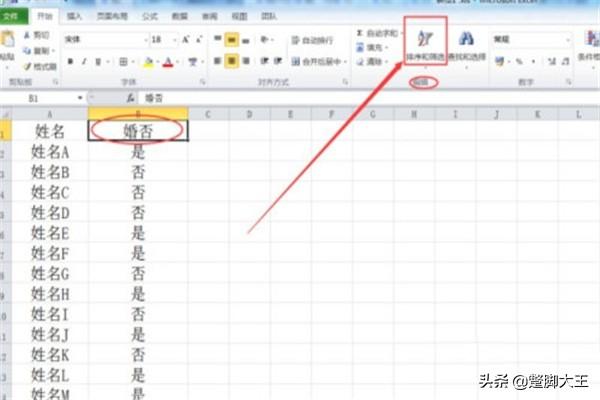Switch to the Insert (插入) tab
This screenshot has width=600, height=400.
75,17
